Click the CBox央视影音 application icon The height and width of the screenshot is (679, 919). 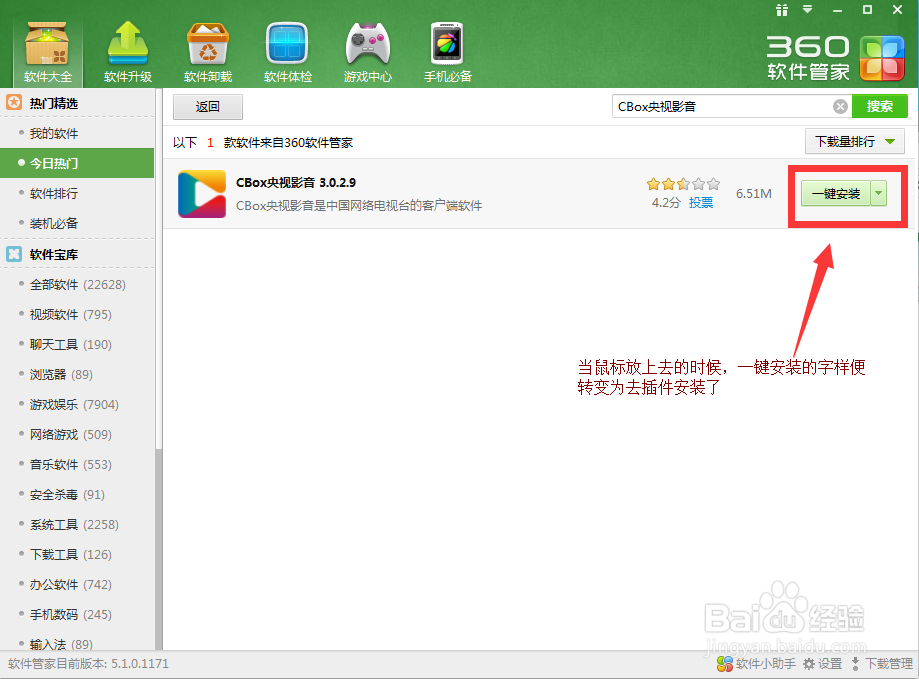[202, 194]
